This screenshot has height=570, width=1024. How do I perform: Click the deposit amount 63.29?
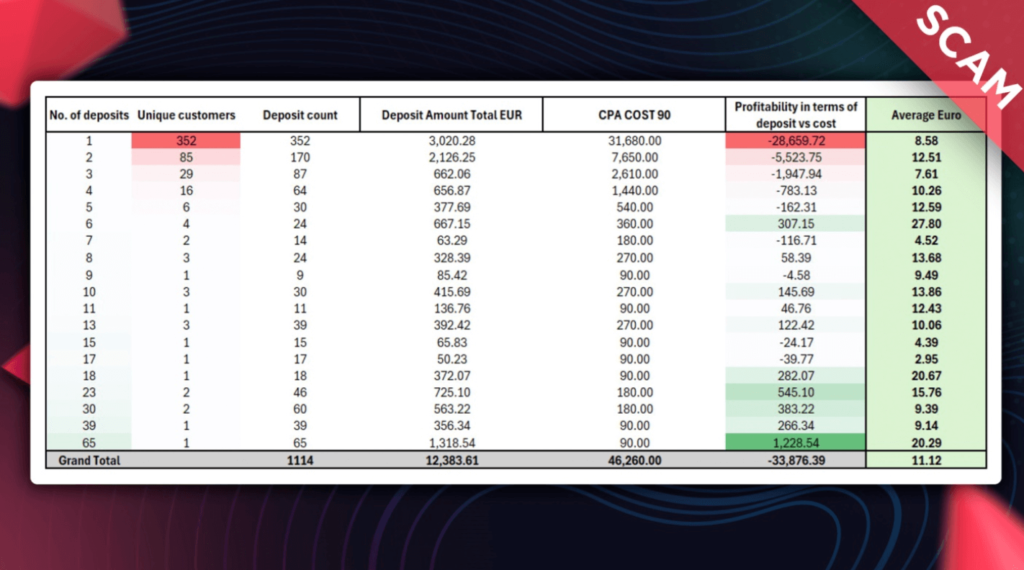coord(452,240)
